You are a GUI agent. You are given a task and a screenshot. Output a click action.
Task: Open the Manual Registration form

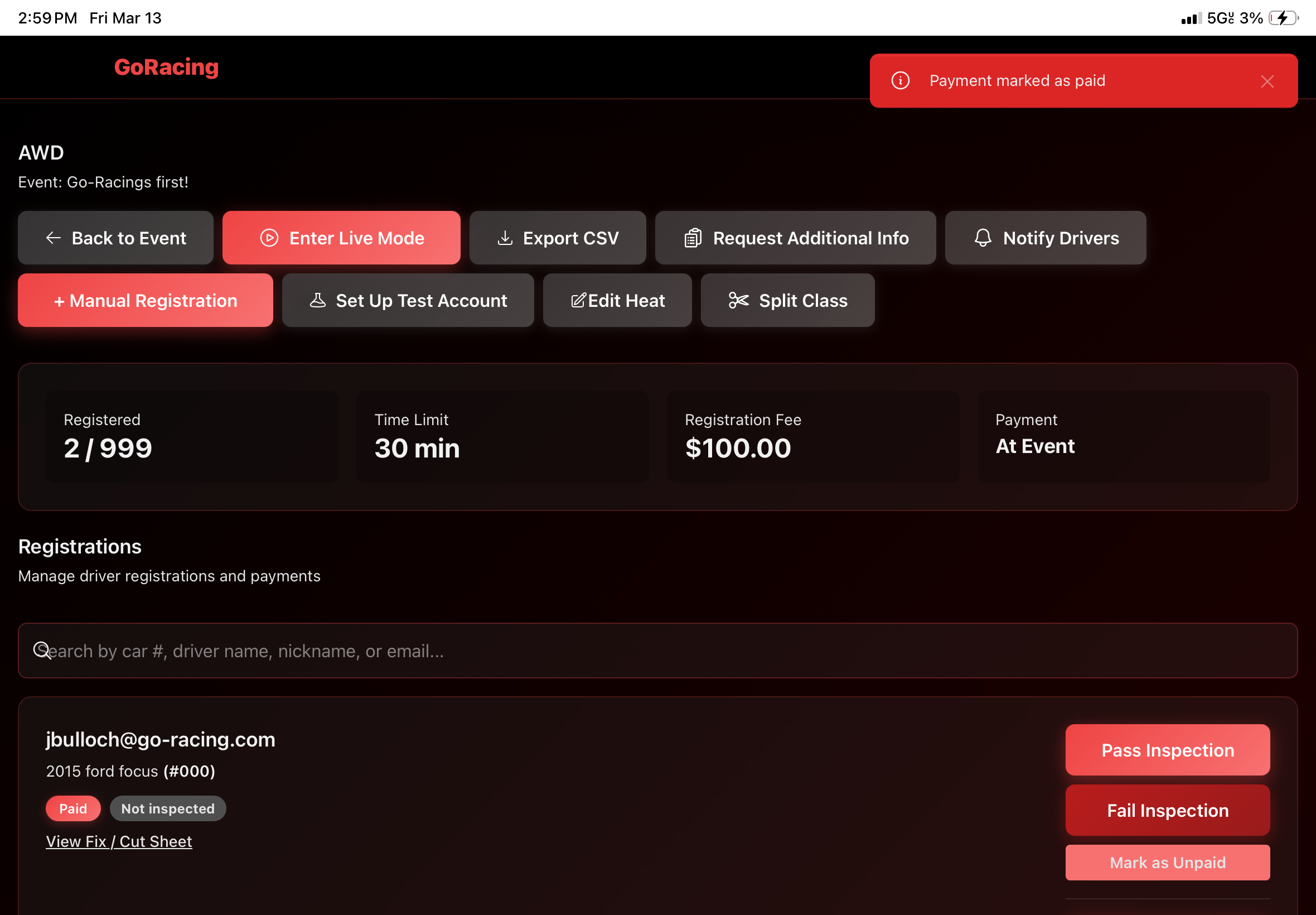146,300
